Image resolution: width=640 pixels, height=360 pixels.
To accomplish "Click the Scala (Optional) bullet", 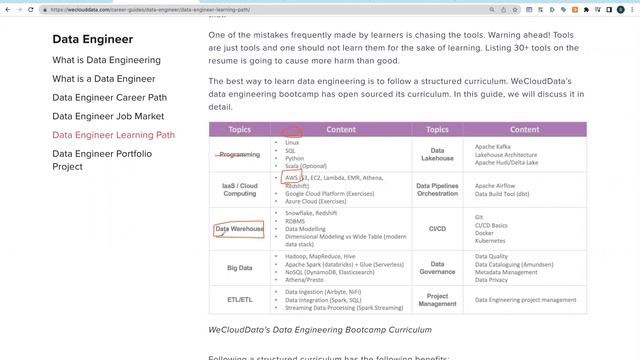I will point(306,166).
